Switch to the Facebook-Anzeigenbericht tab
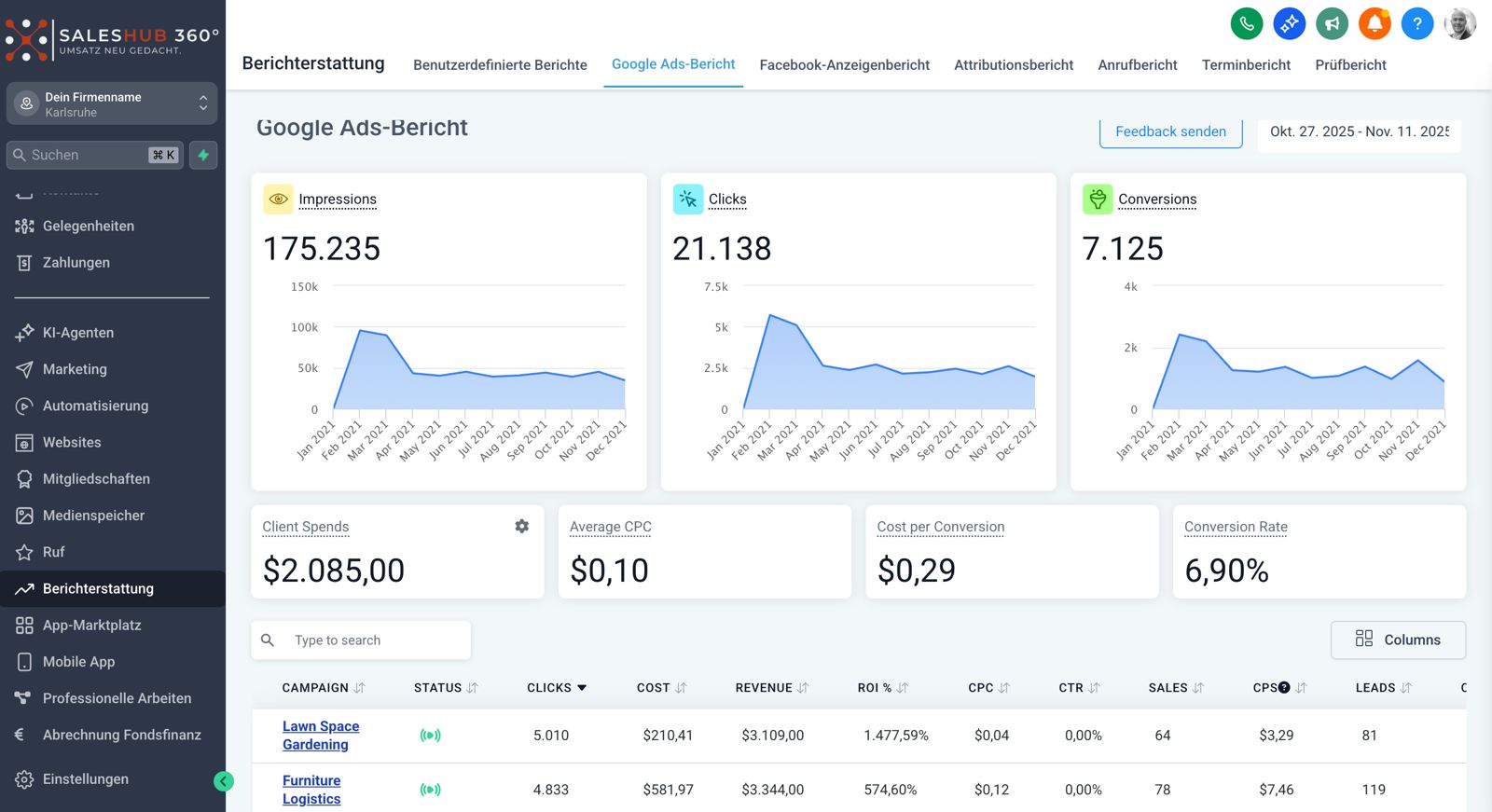The image size is (1492, 812). (844, 65)
